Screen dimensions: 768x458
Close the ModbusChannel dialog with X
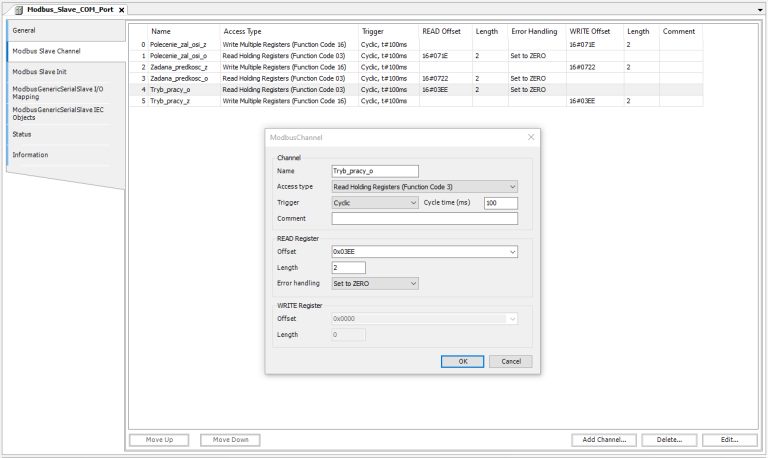pos(530,137)
